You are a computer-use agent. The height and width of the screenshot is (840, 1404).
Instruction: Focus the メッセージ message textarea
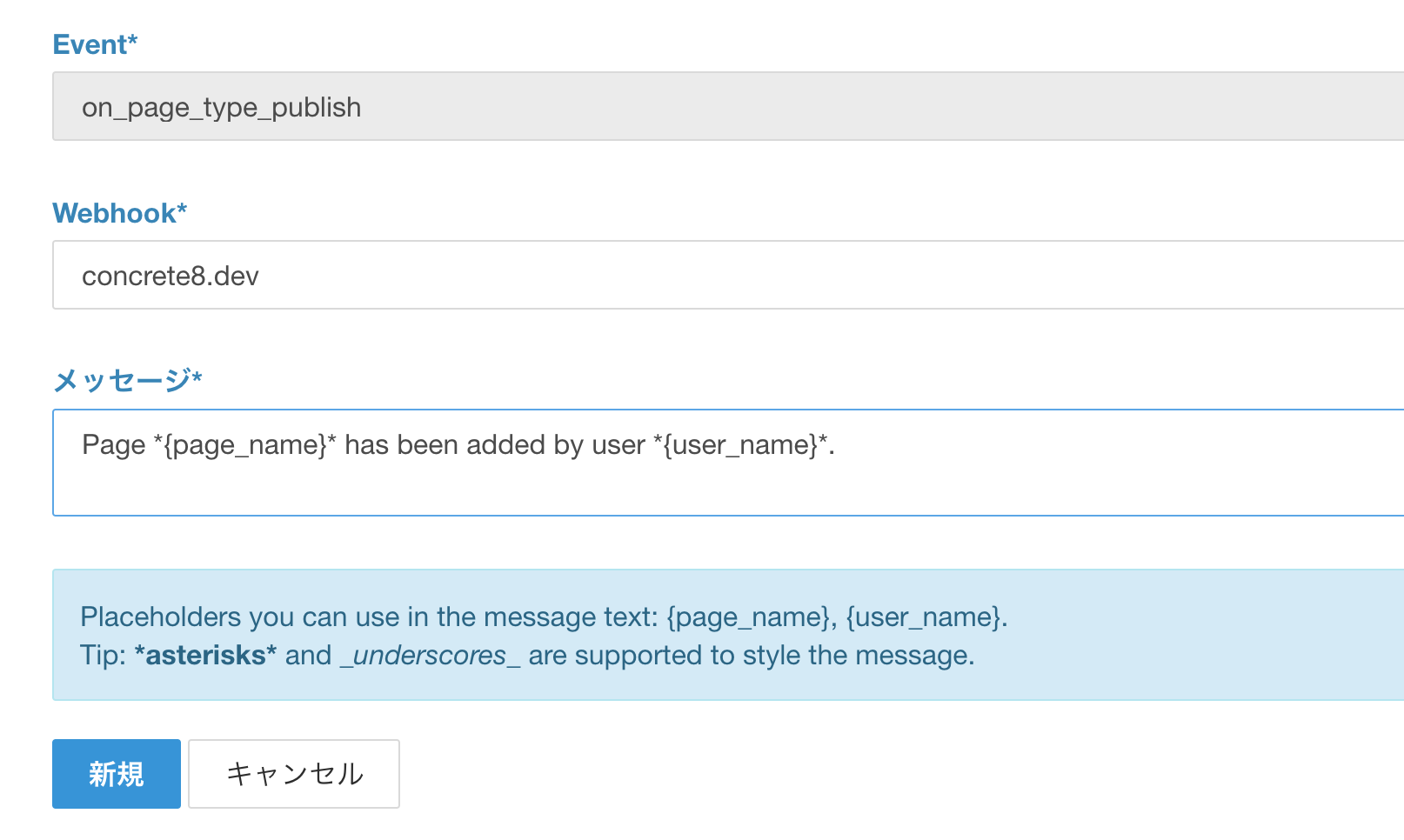coord(728,463)
